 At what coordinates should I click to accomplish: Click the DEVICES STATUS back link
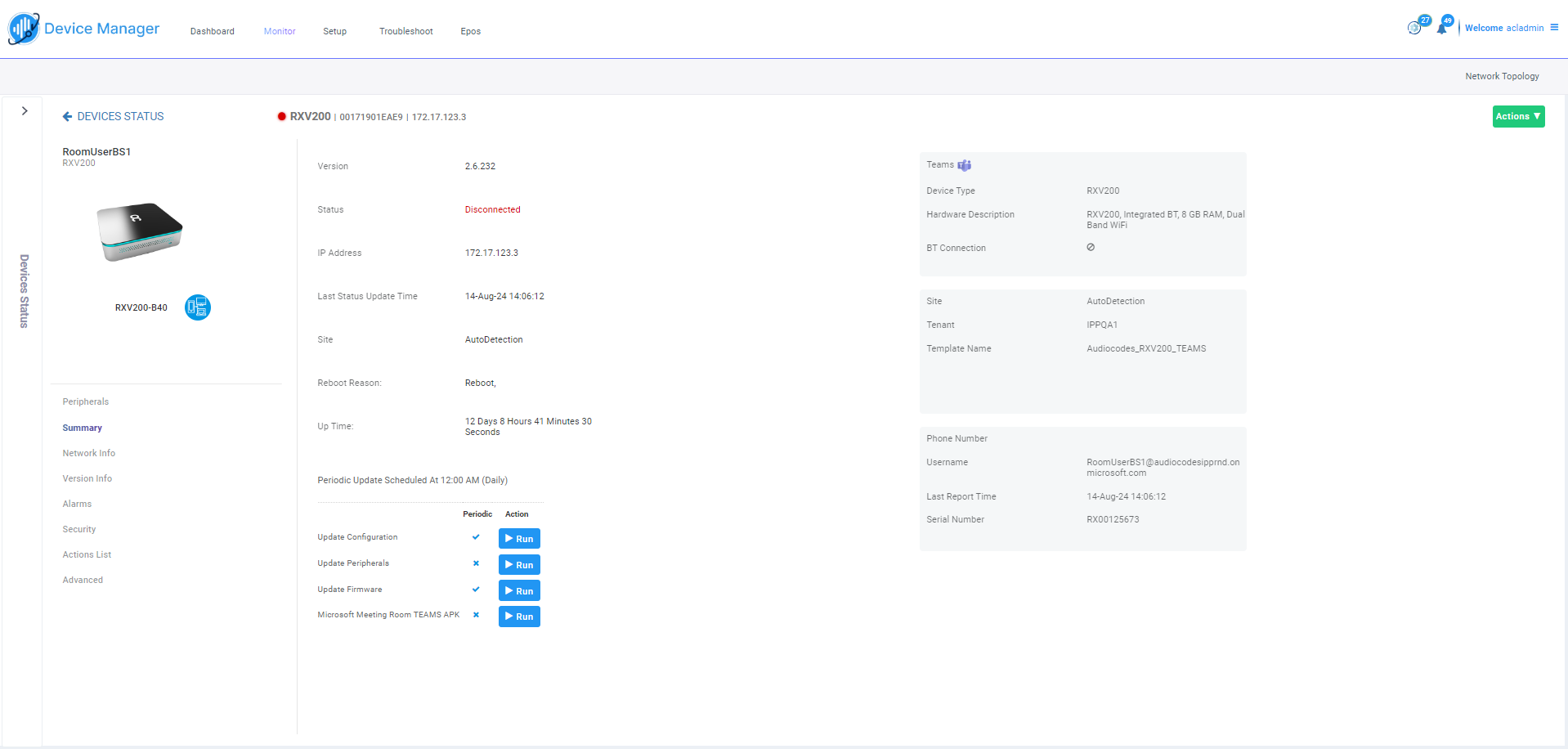coord(120,117)
